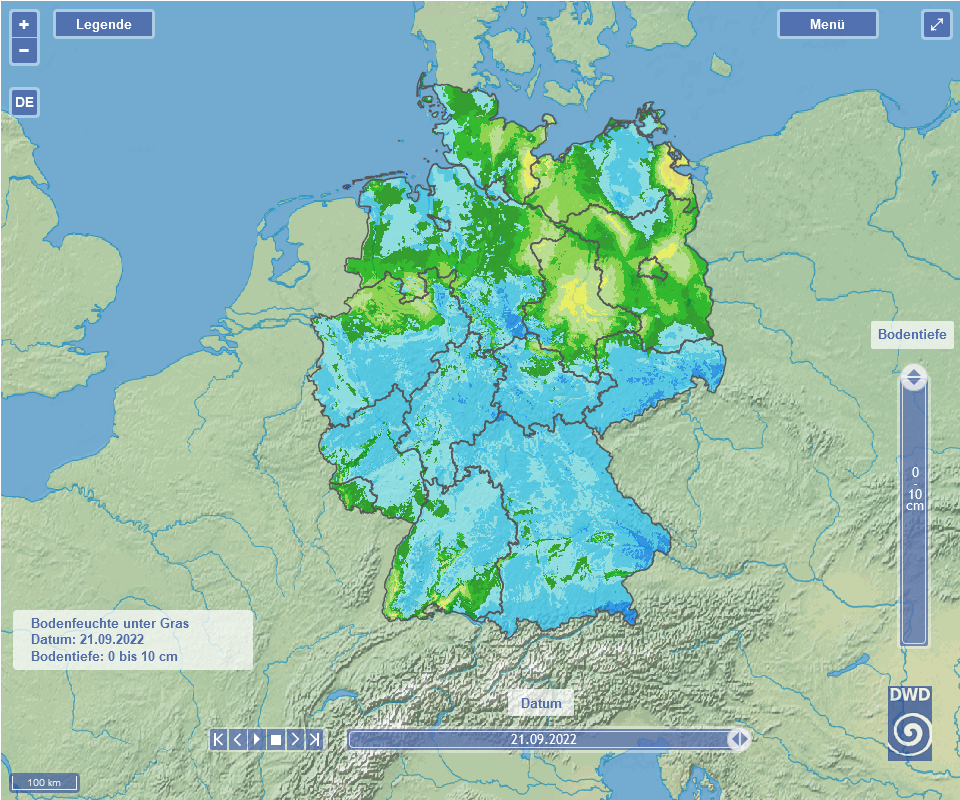Click the DWD logo
The width and height of the screenshot is (960, 800).
pos(910,722)
